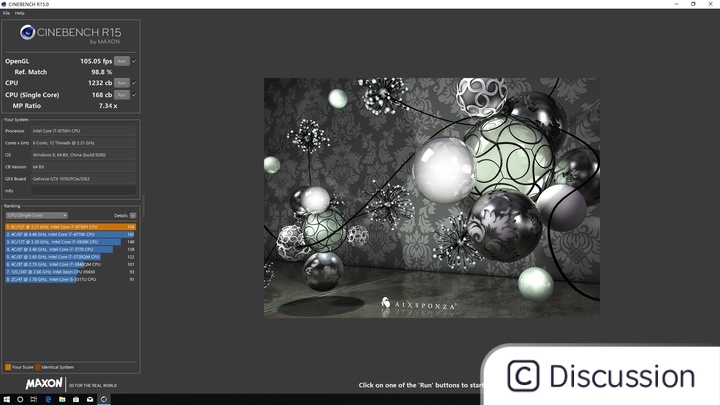720x405 pixels.
Task: Select ranking row 5 Intel Core i7-3720QM
Action: coord(70,257)
